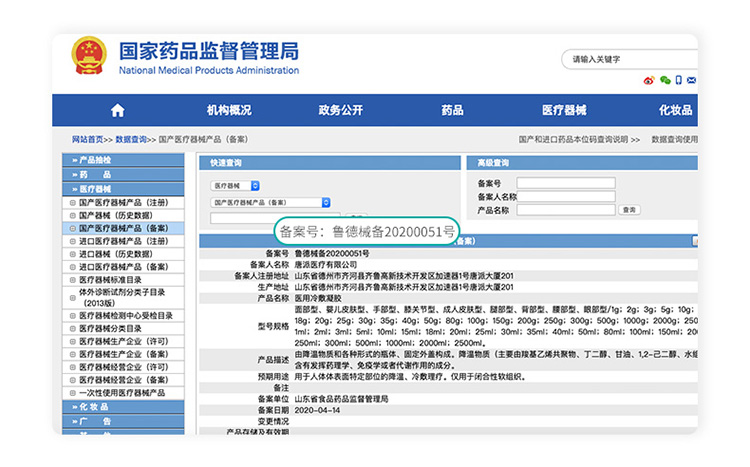Select 进口医疗器械产品（注册） in sidebar
This screenshot has width=750, height=467.
click(x=123, y=241)
